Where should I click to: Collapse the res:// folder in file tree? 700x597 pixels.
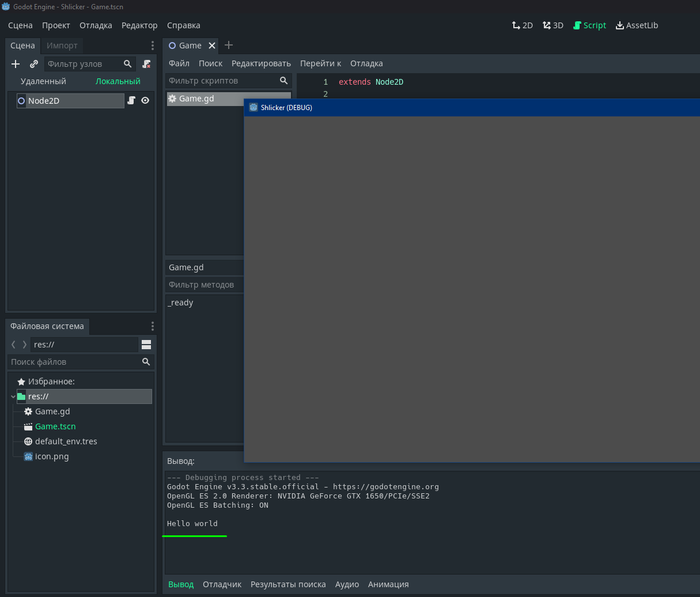click(x=11, y=397)
